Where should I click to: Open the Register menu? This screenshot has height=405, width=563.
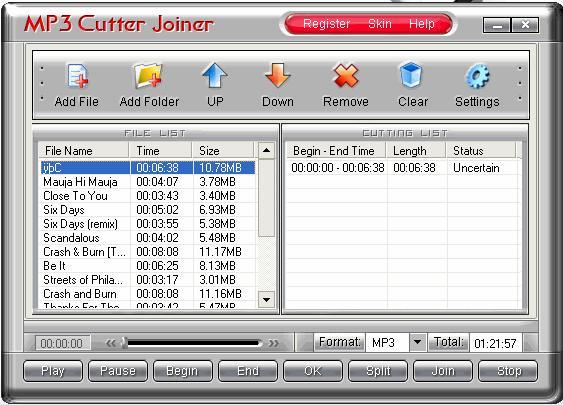pyautogui.click(x=326, y=24)
